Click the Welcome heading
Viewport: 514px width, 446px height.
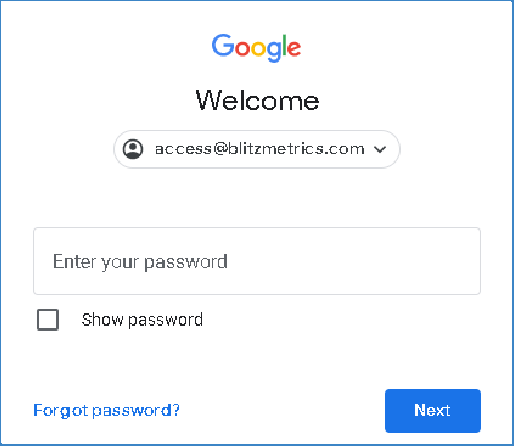click(257, 100)
